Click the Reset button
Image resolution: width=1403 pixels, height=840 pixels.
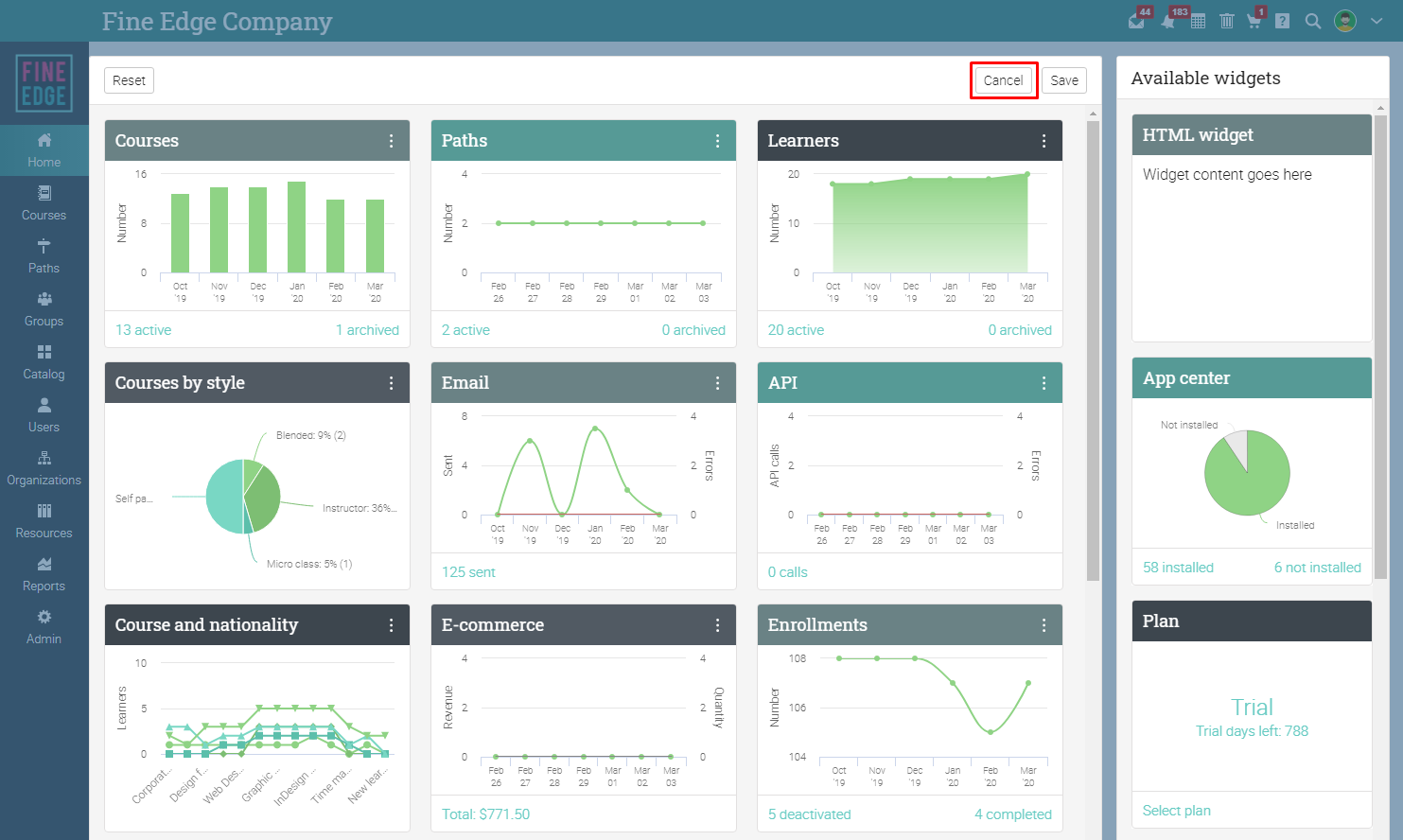(x=129, y=80)
